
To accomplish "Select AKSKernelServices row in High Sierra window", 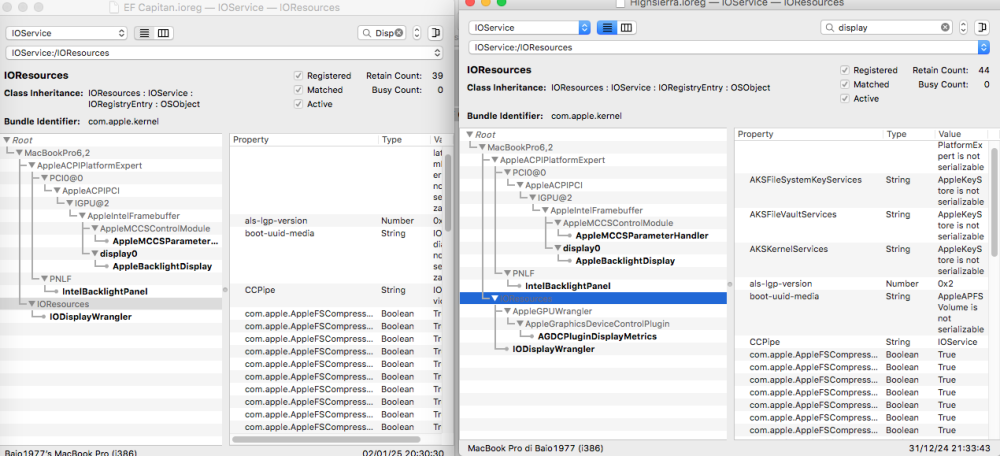I will coord(862,259).
